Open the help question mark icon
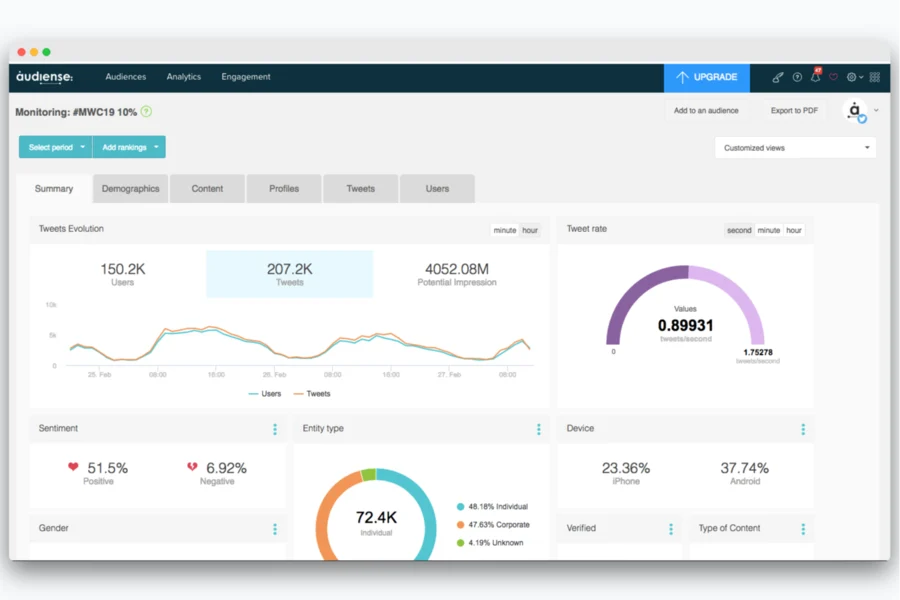 tap(797, 77)
